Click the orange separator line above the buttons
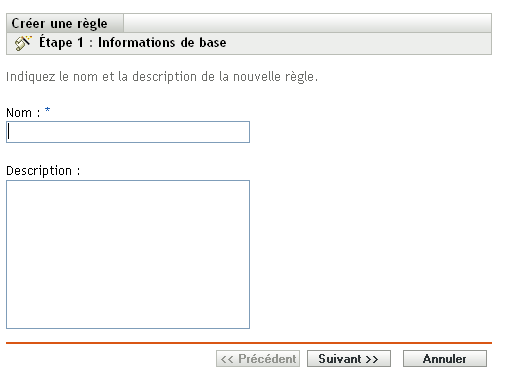Viewport: 513px width, 374px height. [249, 343]
